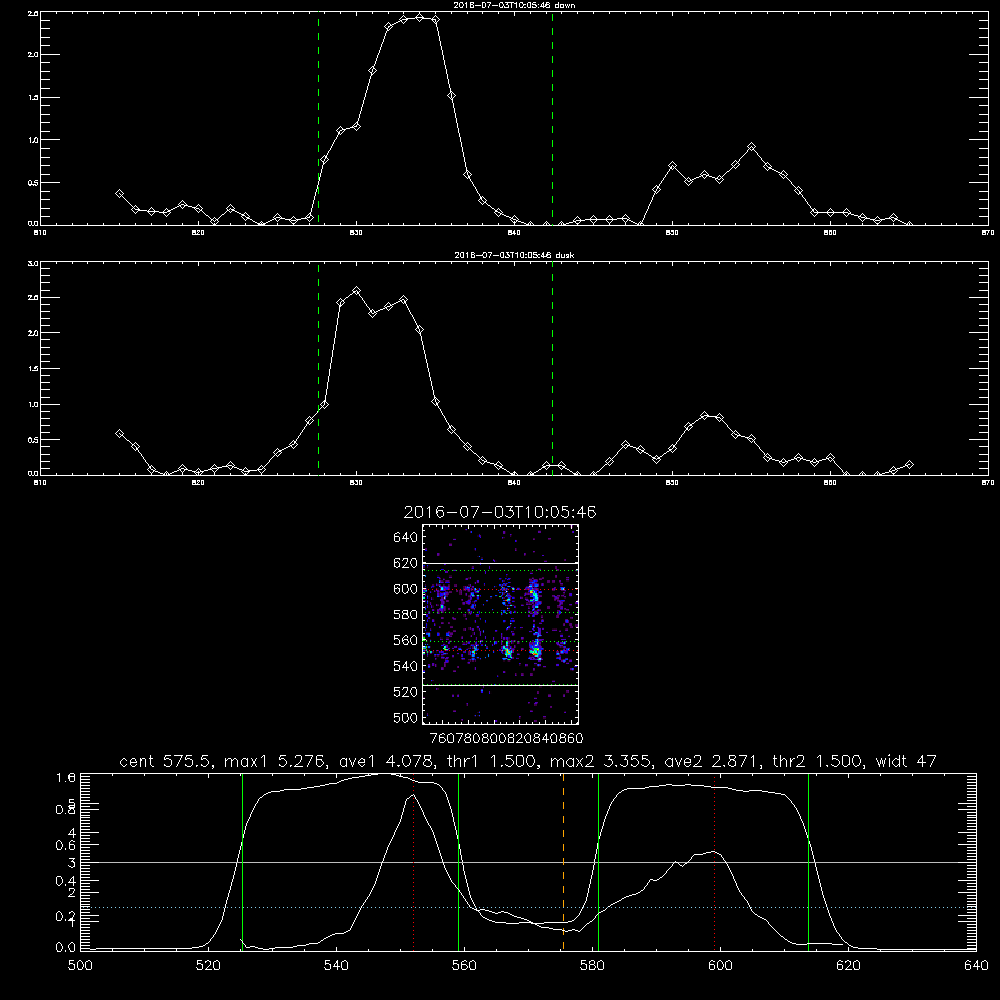This screenshot has width=1000, height=1000.
Task: Click the dusk plot y-axis label 3.0
Action: click(x=33, y=263)
